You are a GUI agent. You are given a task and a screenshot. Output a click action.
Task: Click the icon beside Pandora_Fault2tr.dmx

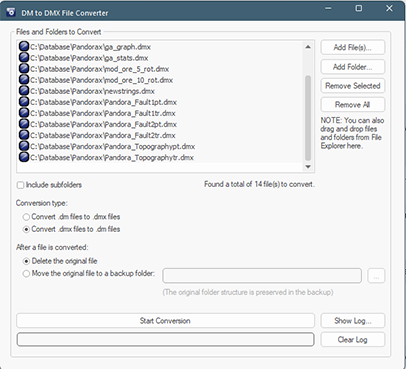[24, 135]
